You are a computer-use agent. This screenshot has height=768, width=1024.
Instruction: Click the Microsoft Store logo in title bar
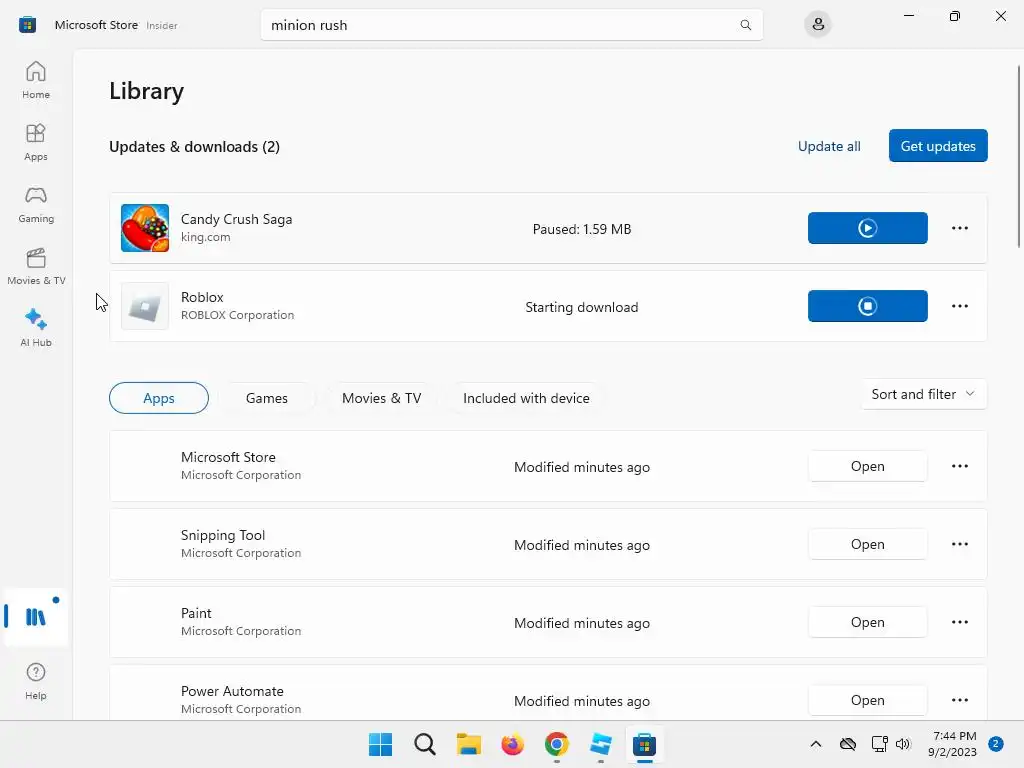(x=27, y=25)
